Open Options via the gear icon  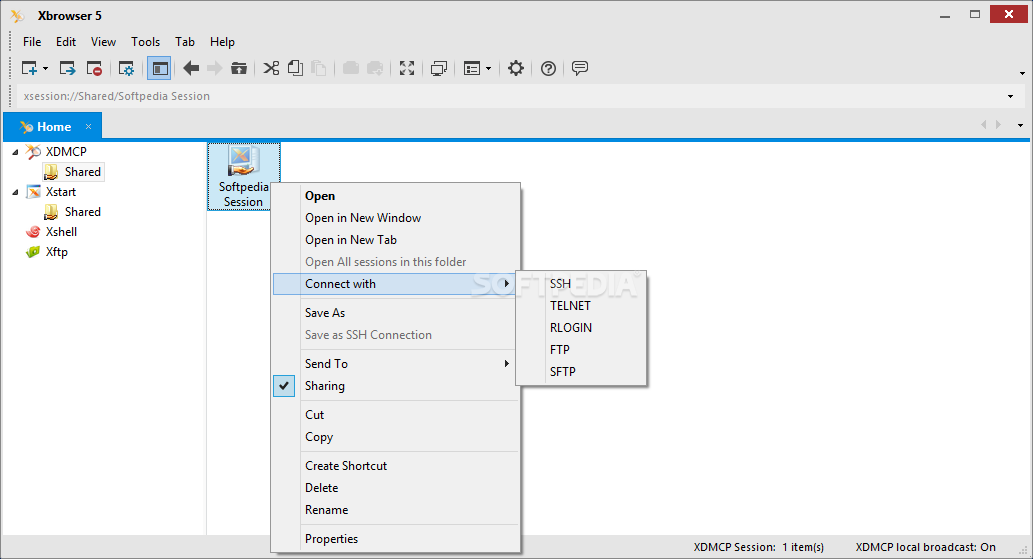point(516,68)
